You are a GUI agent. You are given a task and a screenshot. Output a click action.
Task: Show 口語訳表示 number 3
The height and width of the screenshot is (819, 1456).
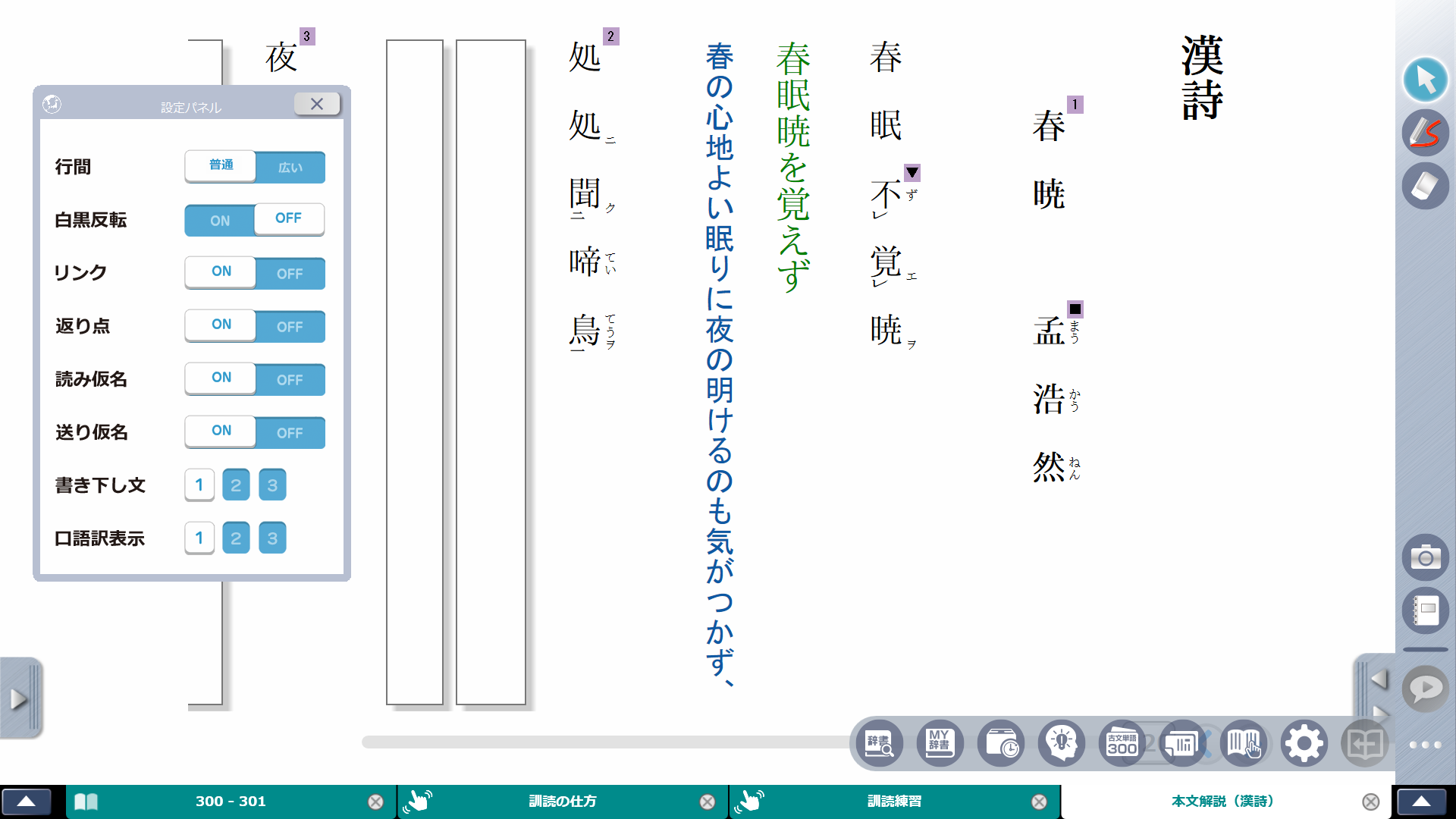[x=272, y=538]
